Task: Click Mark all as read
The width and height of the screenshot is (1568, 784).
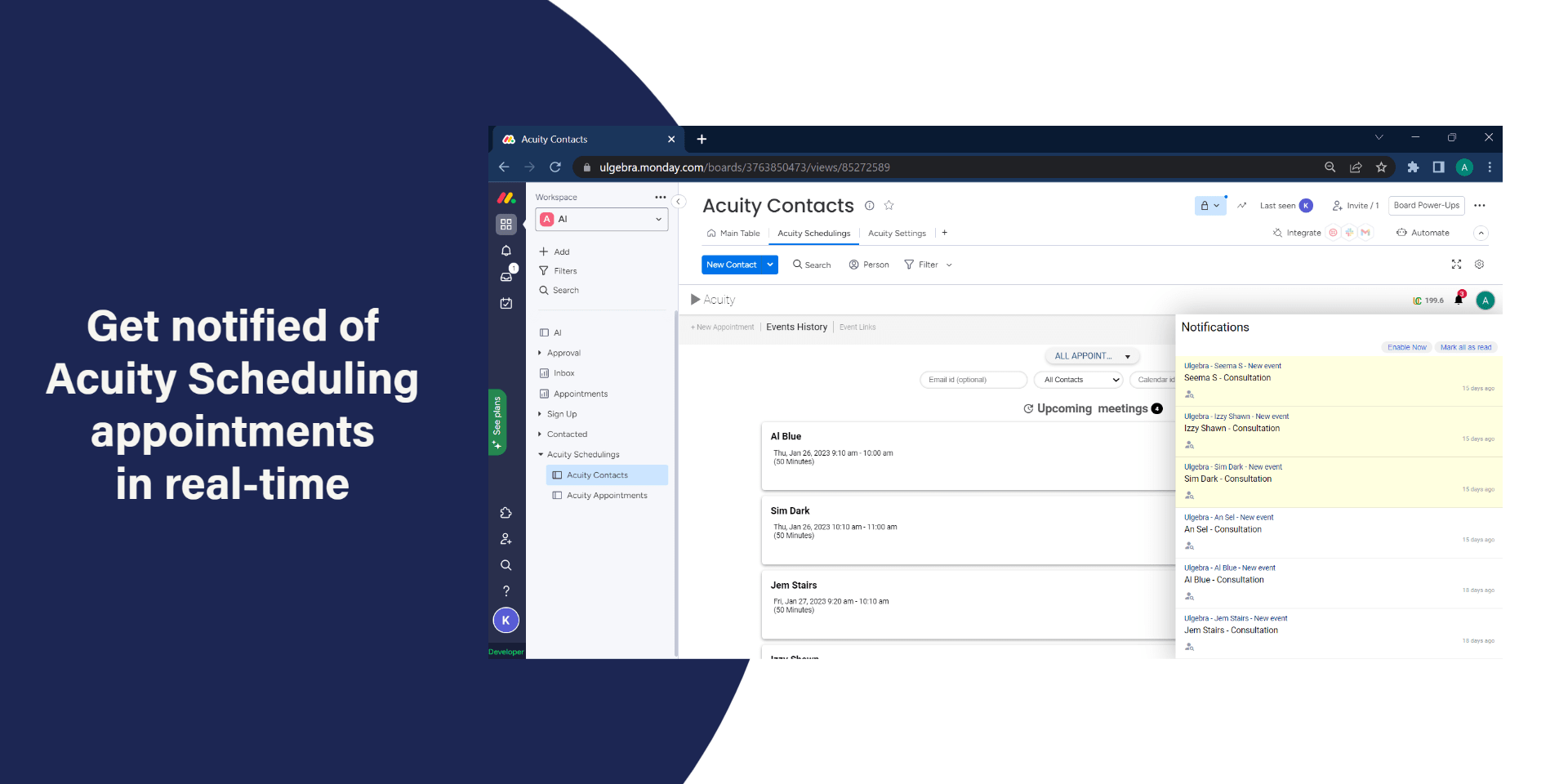Action: [1466, 347]
